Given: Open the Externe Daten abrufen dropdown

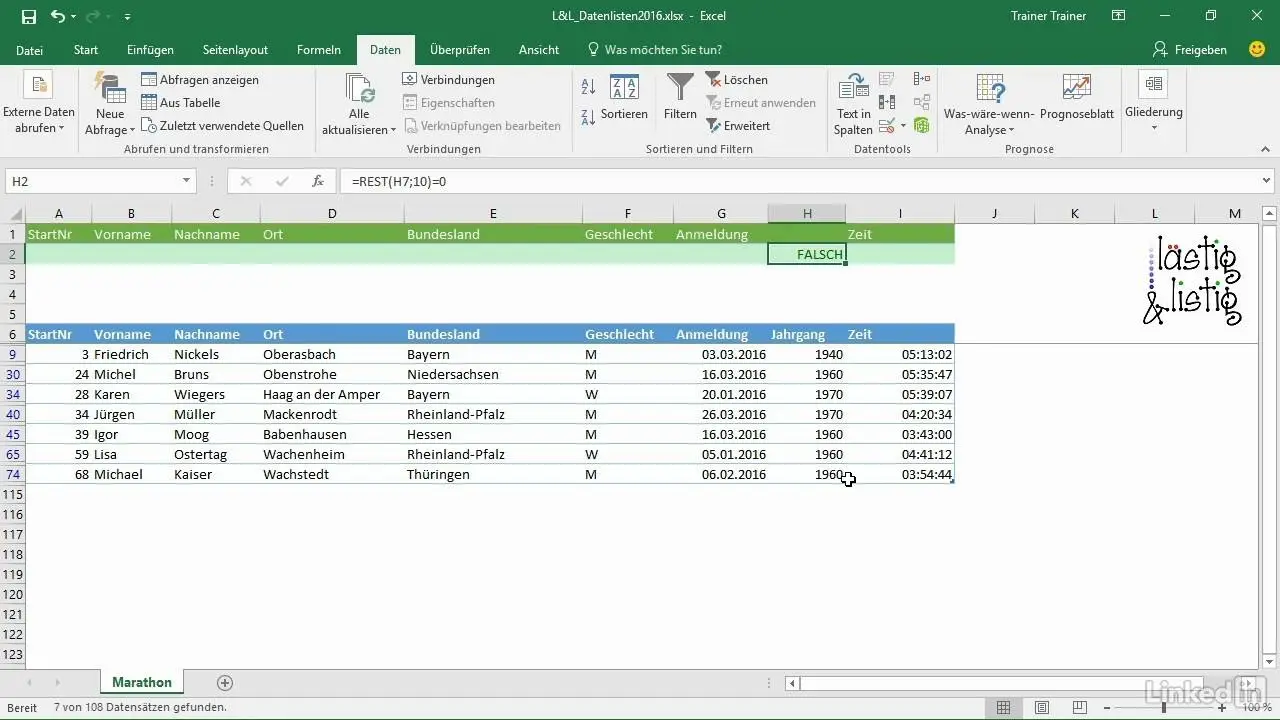Looking at the screenshot, I should click(x=39, y=104).
